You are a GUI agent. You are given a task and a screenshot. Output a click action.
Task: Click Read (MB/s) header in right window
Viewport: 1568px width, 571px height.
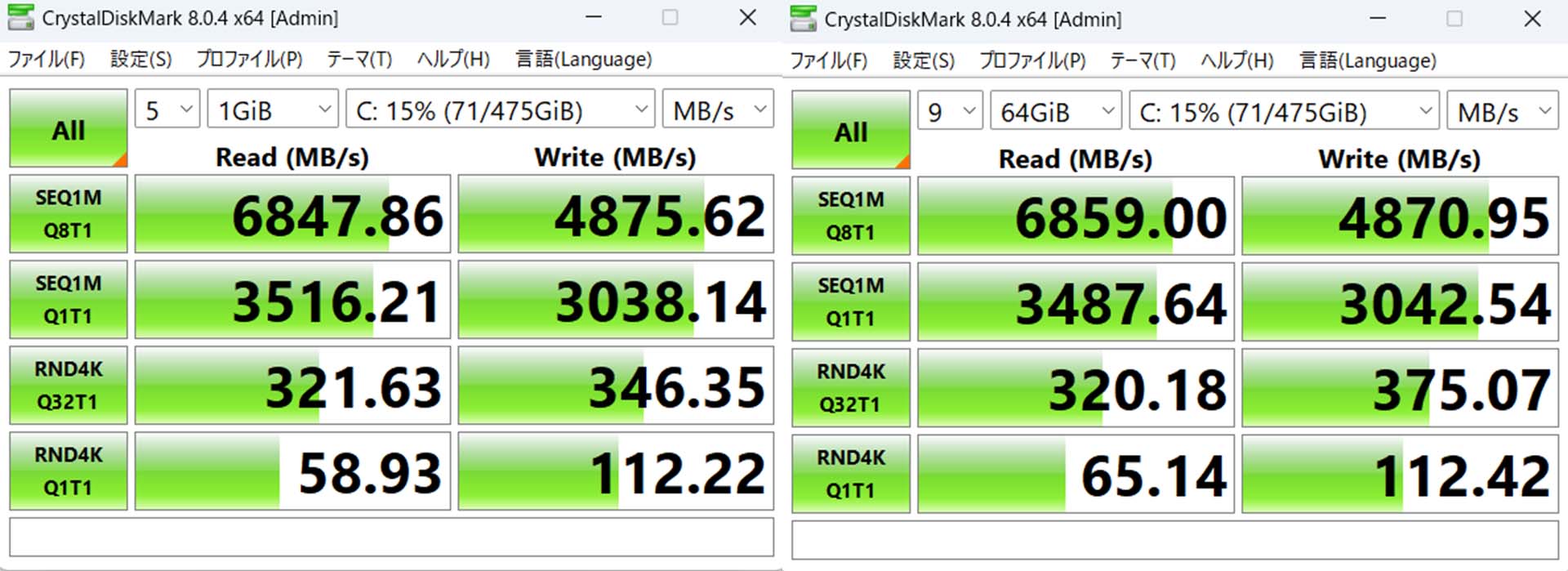[x=1076, y=158]
